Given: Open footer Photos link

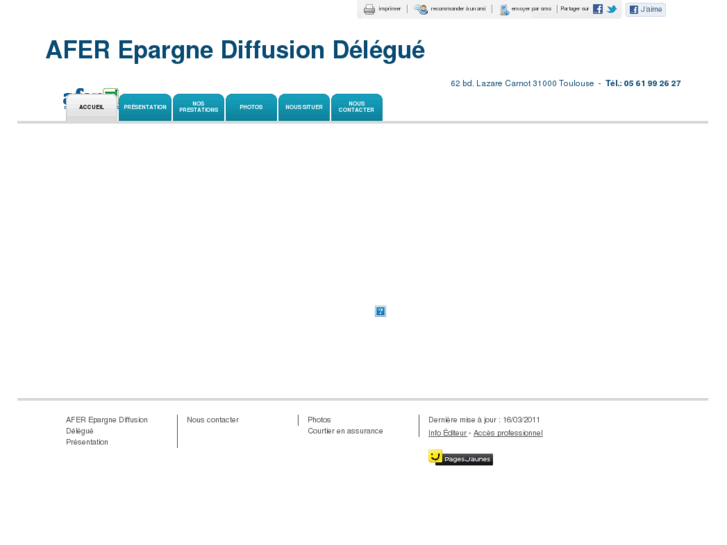Looking at the screenshot, I should pos(319,420).
